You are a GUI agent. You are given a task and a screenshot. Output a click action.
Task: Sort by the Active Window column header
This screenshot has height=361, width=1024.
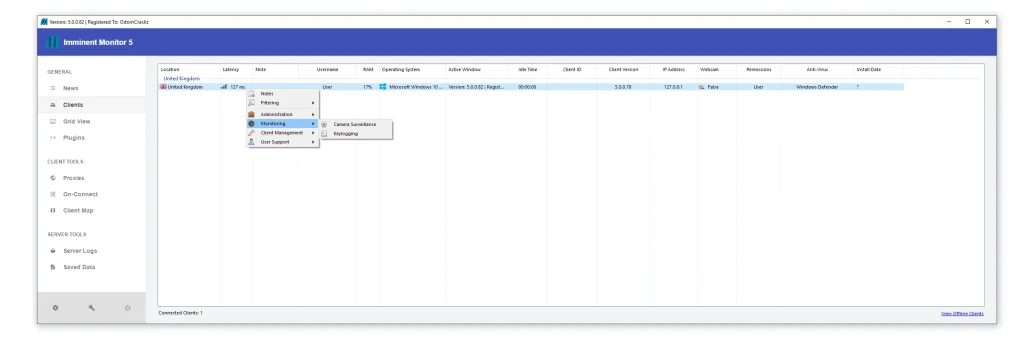(464, 69)
